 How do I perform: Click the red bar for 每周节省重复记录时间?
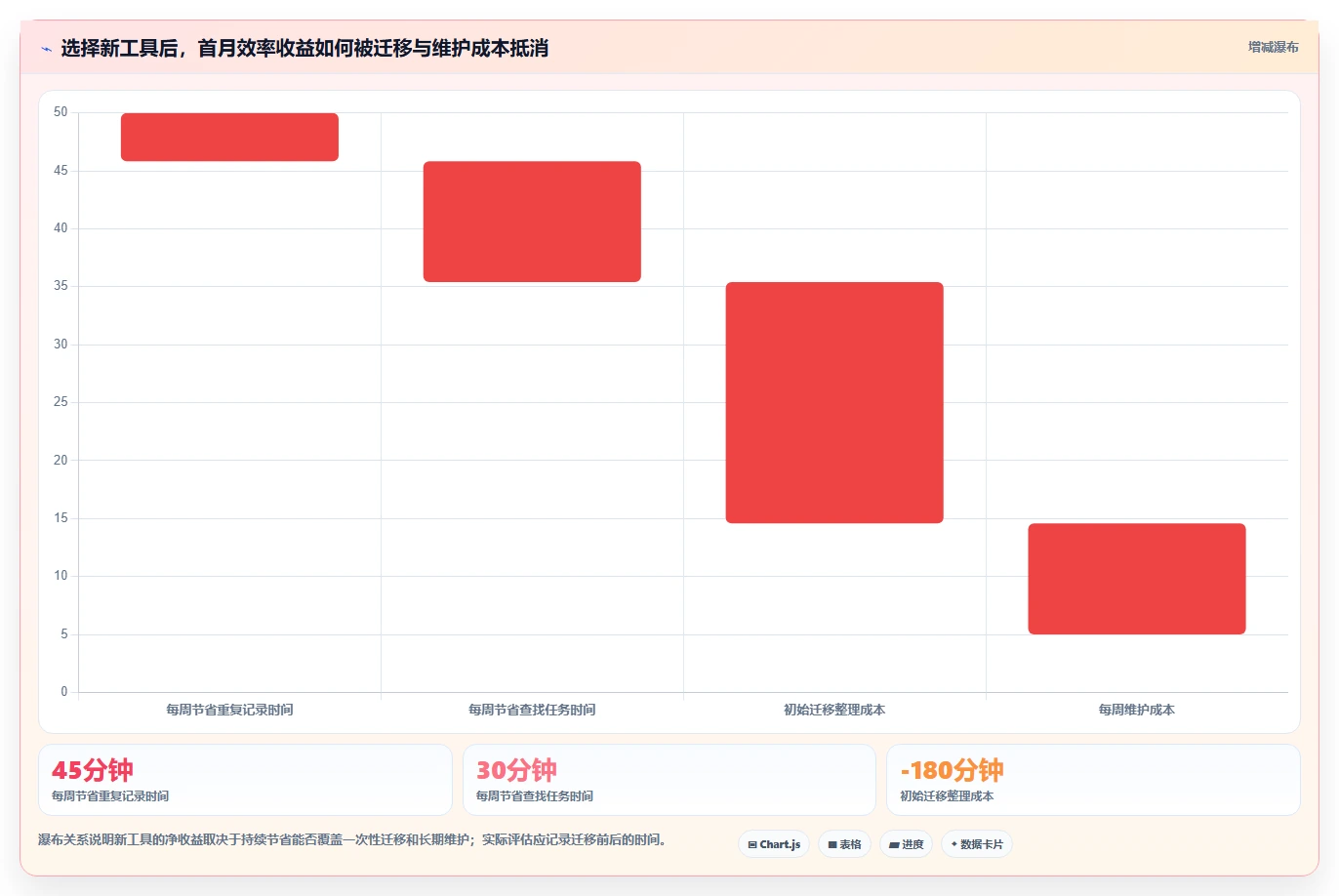[229, 137]
